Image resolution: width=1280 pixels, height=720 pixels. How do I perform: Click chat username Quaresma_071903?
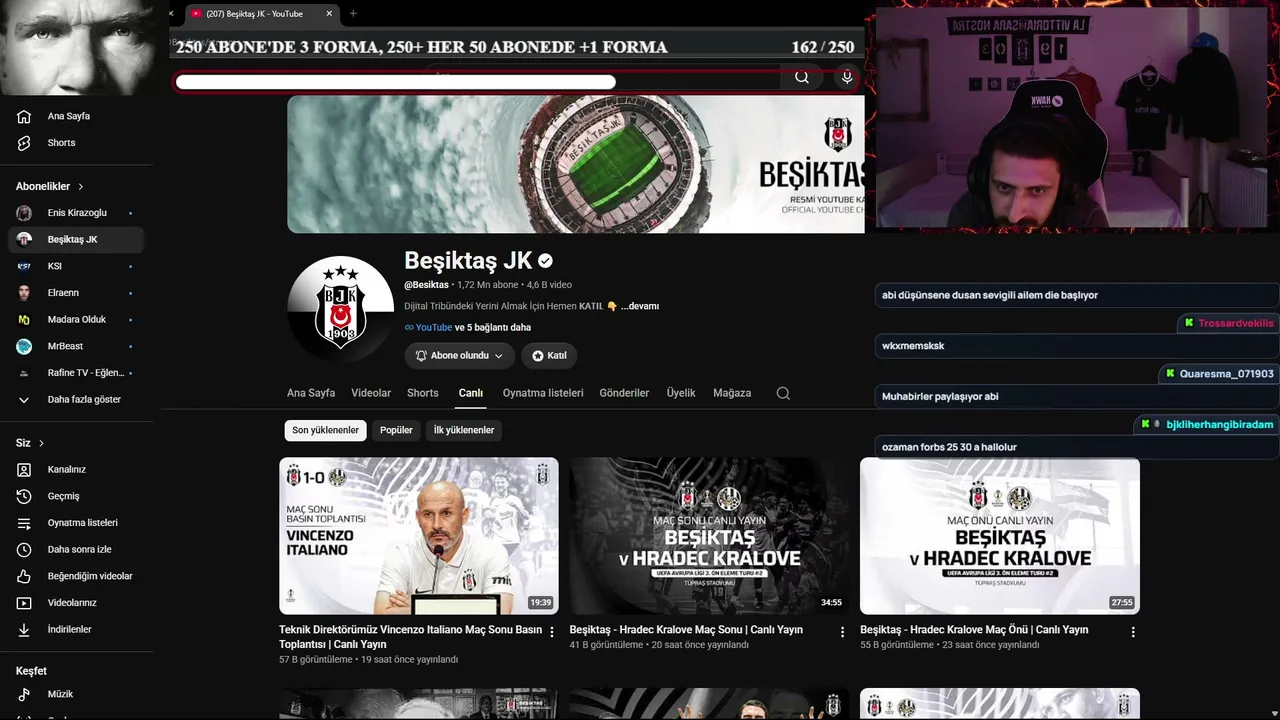tap(1227, 374)
